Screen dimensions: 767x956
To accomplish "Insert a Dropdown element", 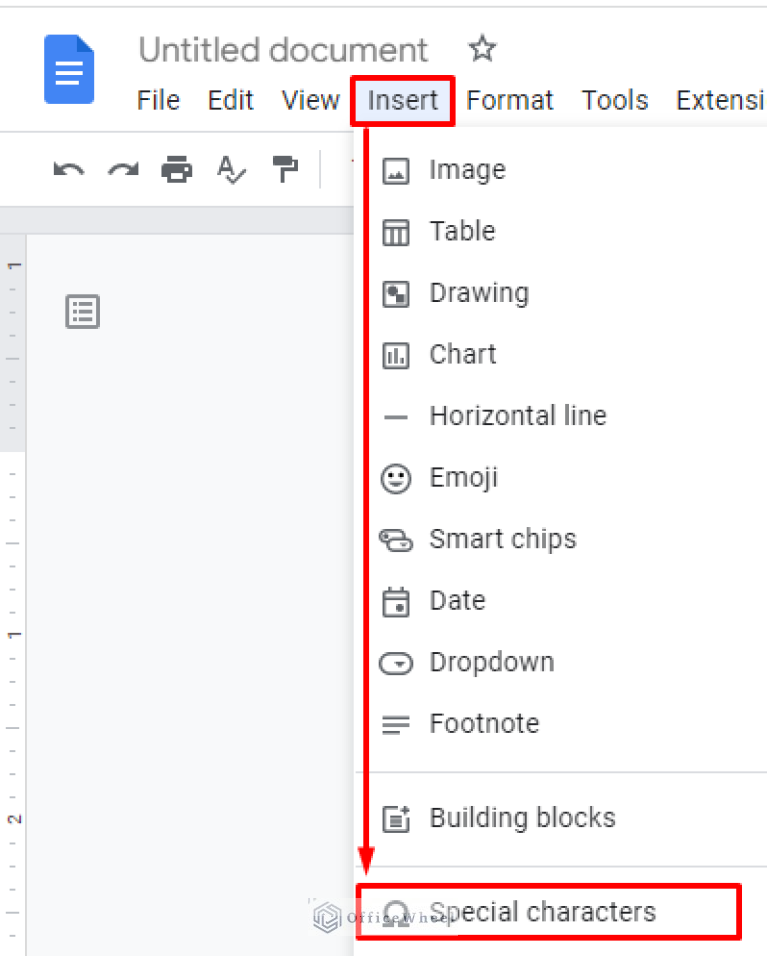I will tap(491, 662).
